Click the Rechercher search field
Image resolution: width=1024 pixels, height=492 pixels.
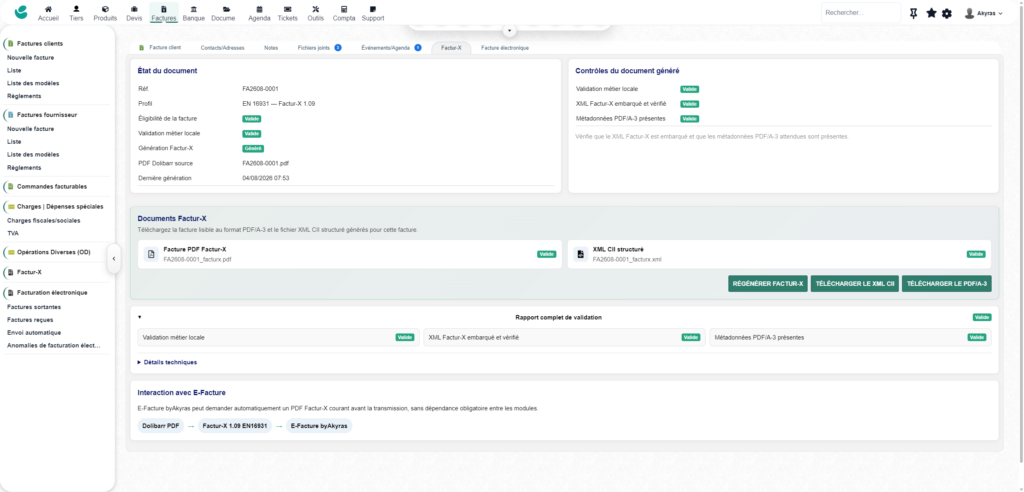pyautogui.click(x=861, y=13)
